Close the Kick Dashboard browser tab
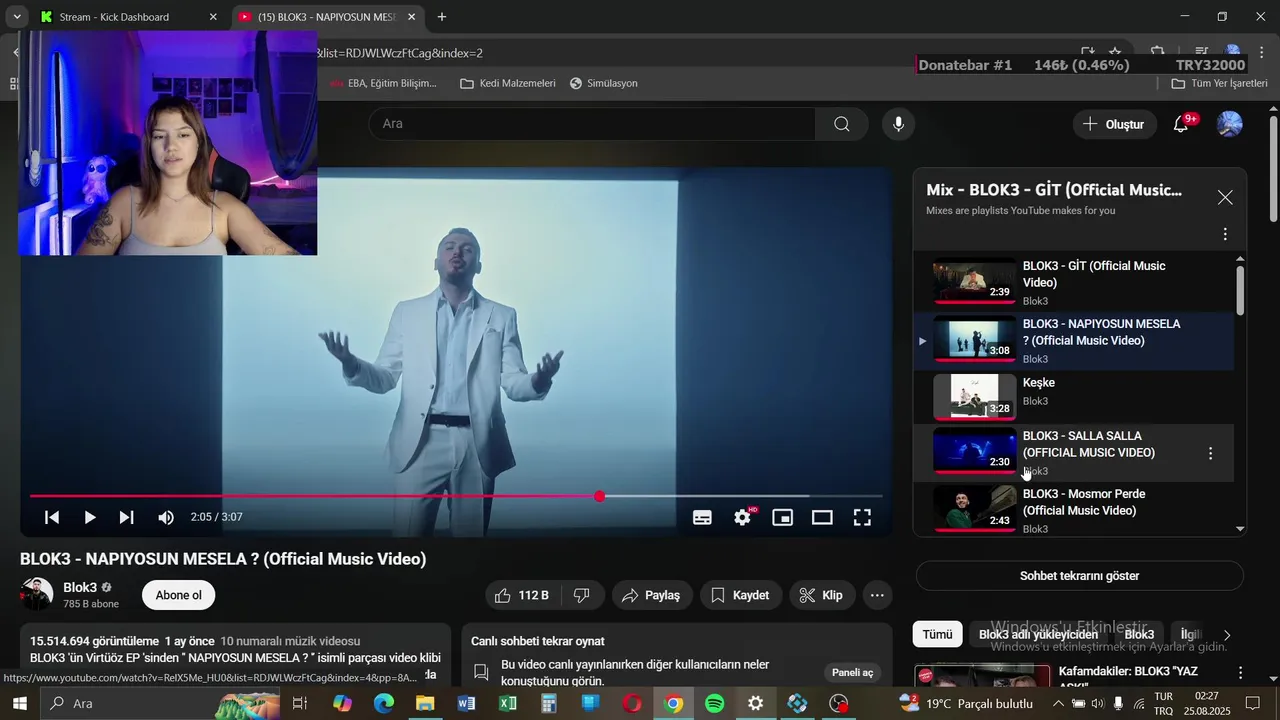The height and width of the screenshot is (720, 1280). coord(213,17)
